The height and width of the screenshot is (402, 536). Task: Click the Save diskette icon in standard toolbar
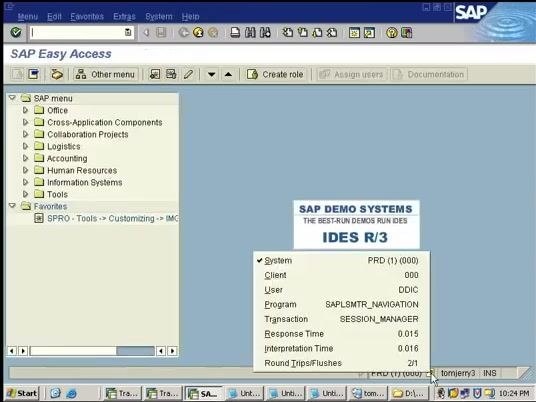click(161, 32)
